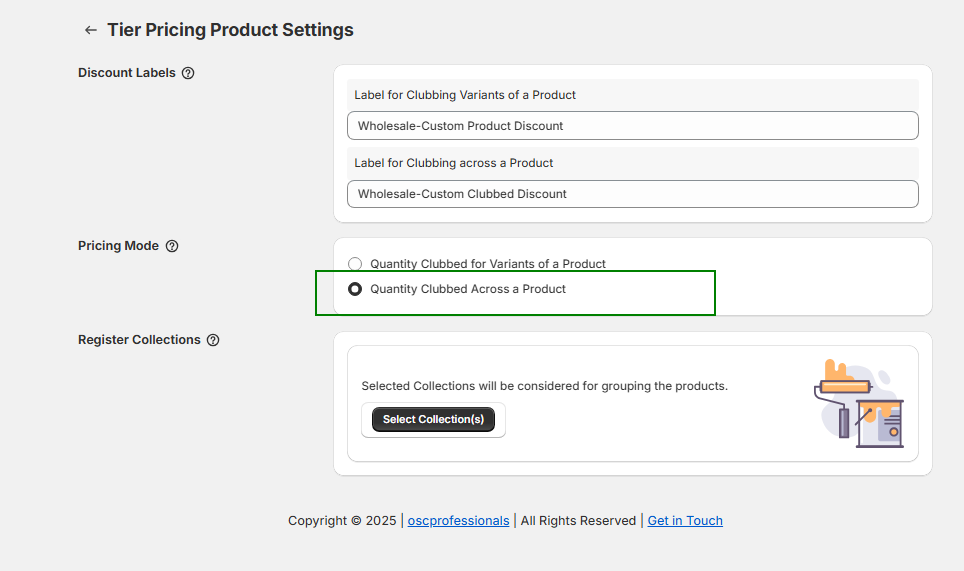Click the All Rights Reserved footer text
The height and width of the screenshot is (571, 964).
(578, 521)
